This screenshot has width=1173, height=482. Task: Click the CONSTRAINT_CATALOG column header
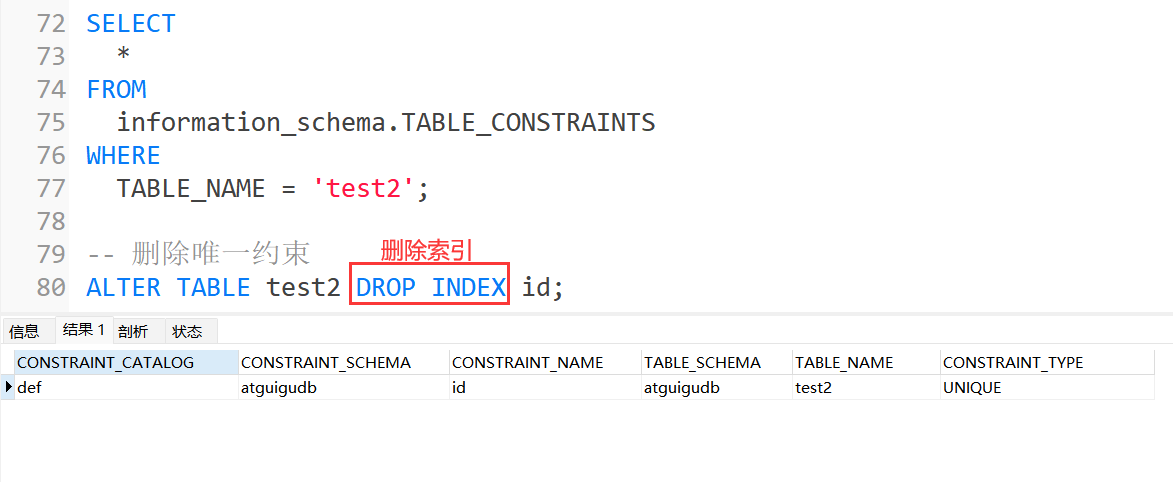[x=105, y=362]
